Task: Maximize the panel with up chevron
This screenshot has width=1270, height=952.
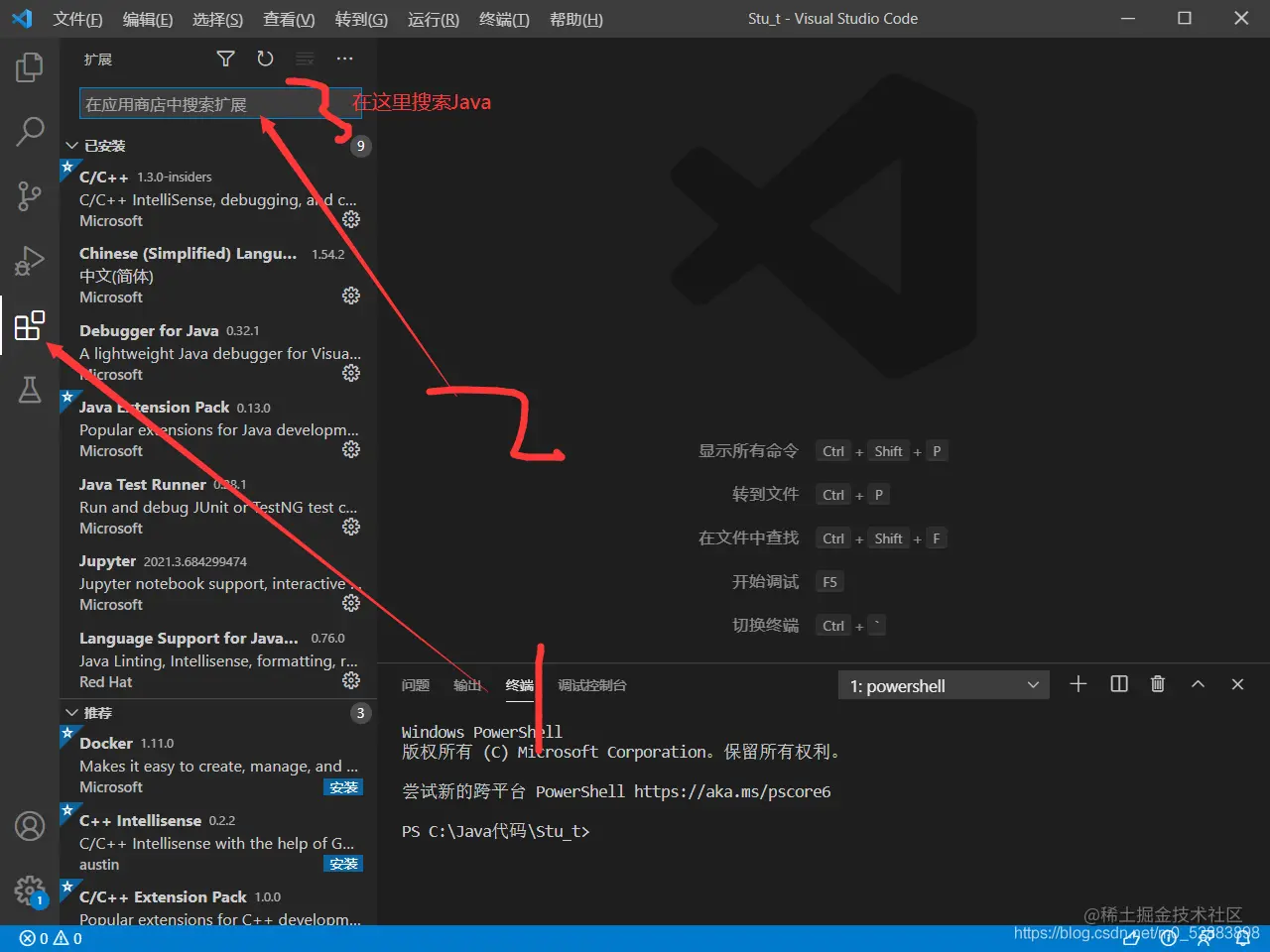Action: [x=1198, y=684]
